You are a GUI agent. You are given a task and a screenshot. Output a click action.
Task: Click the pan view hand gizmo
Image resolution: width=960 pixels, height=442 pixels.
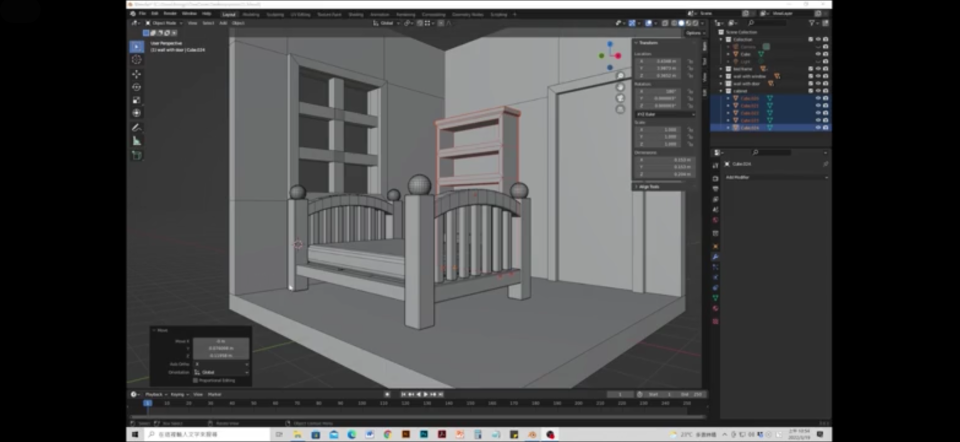pyautogui.click(x=620, y=88)
